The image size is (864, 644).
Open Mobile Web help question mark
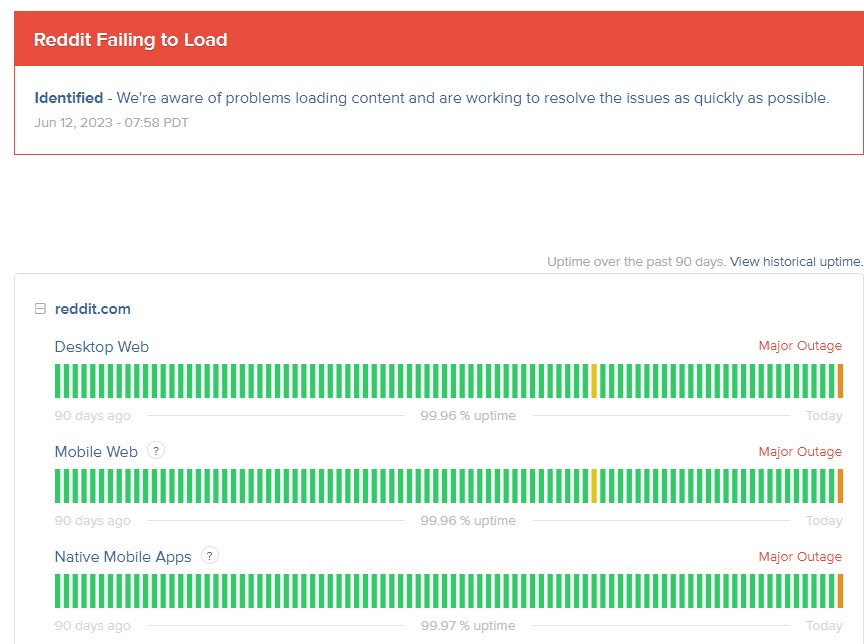pos(156,451)
